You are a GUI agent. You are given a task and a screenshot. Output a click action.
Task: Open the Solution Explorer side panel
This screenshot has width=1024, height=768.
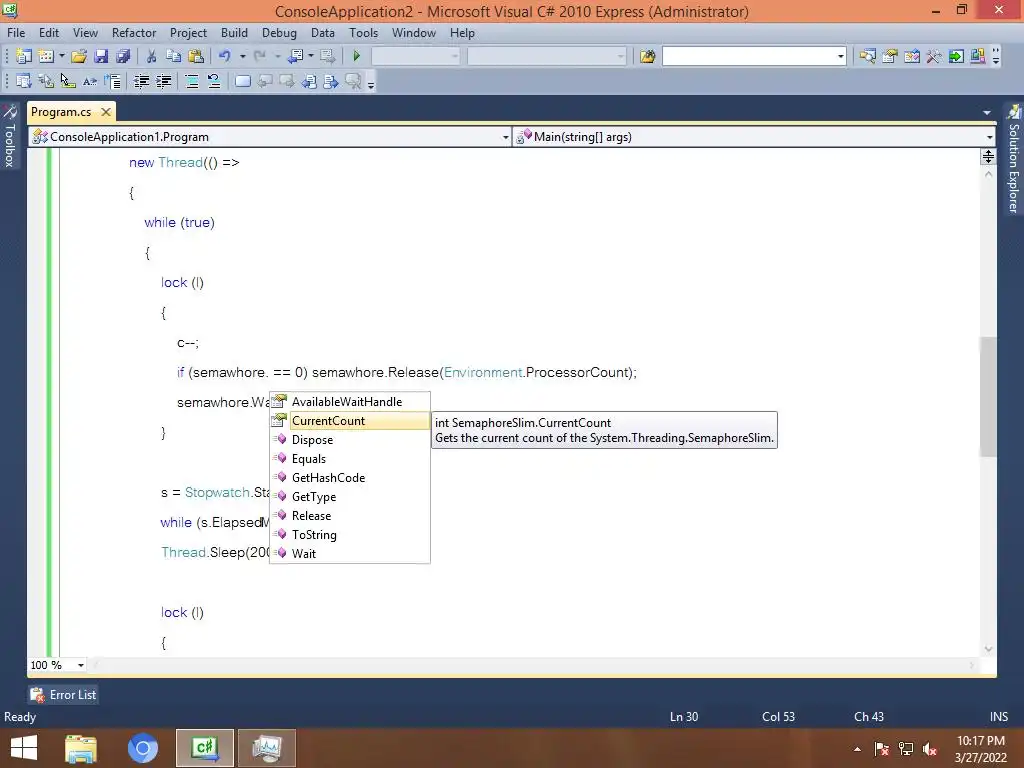[x=1014, y=159]
